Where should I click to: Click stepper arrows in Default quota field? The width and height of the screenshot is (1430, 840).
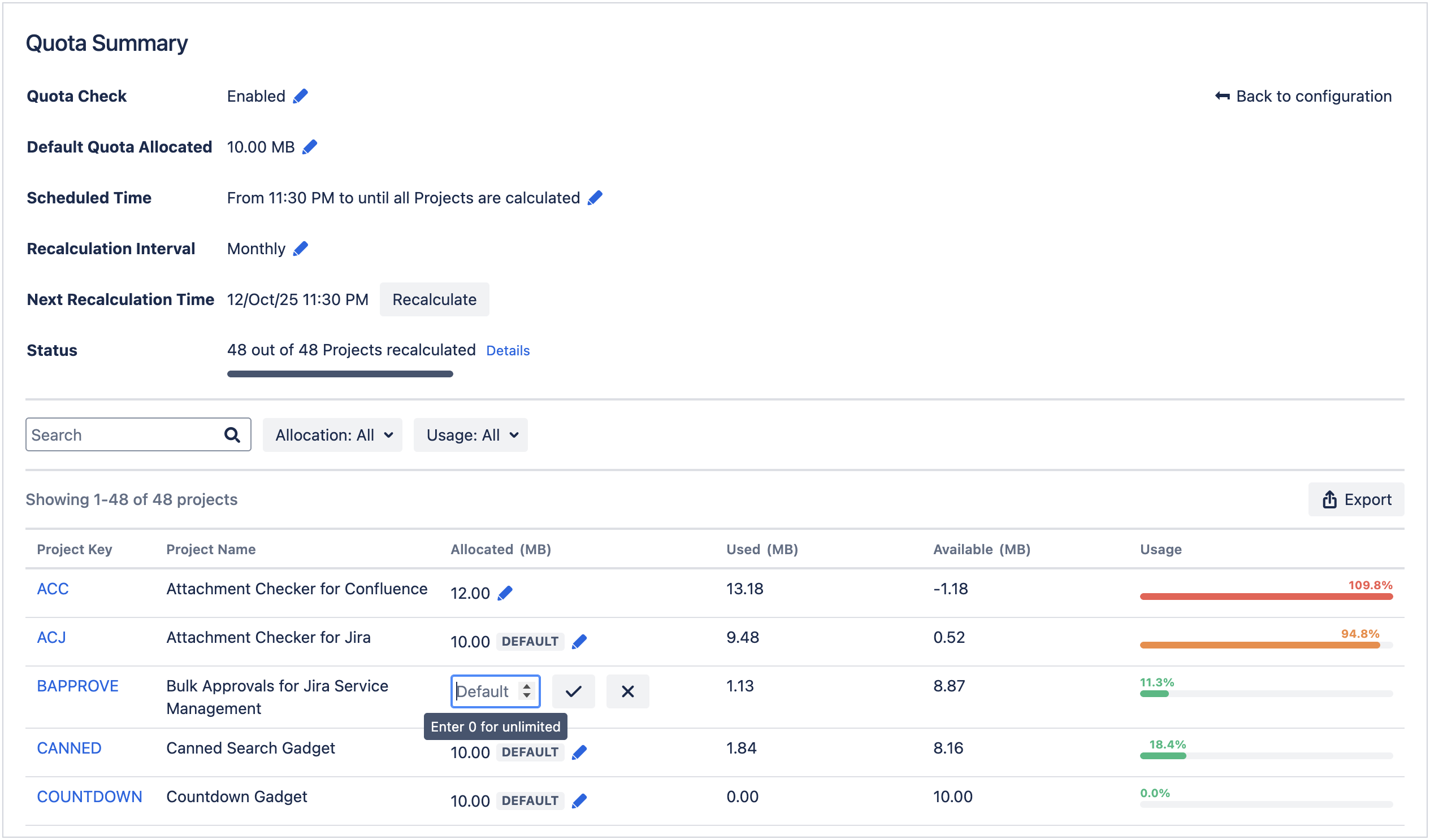pyautogui.click(x=527, y=691)
